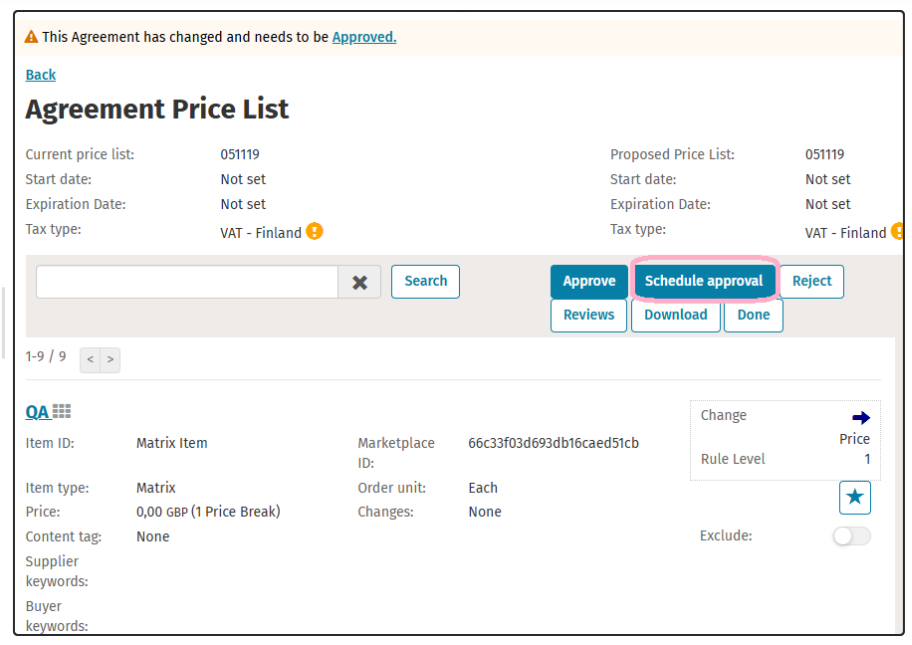
Task: Approve the agreement price list
Action: 589,281
